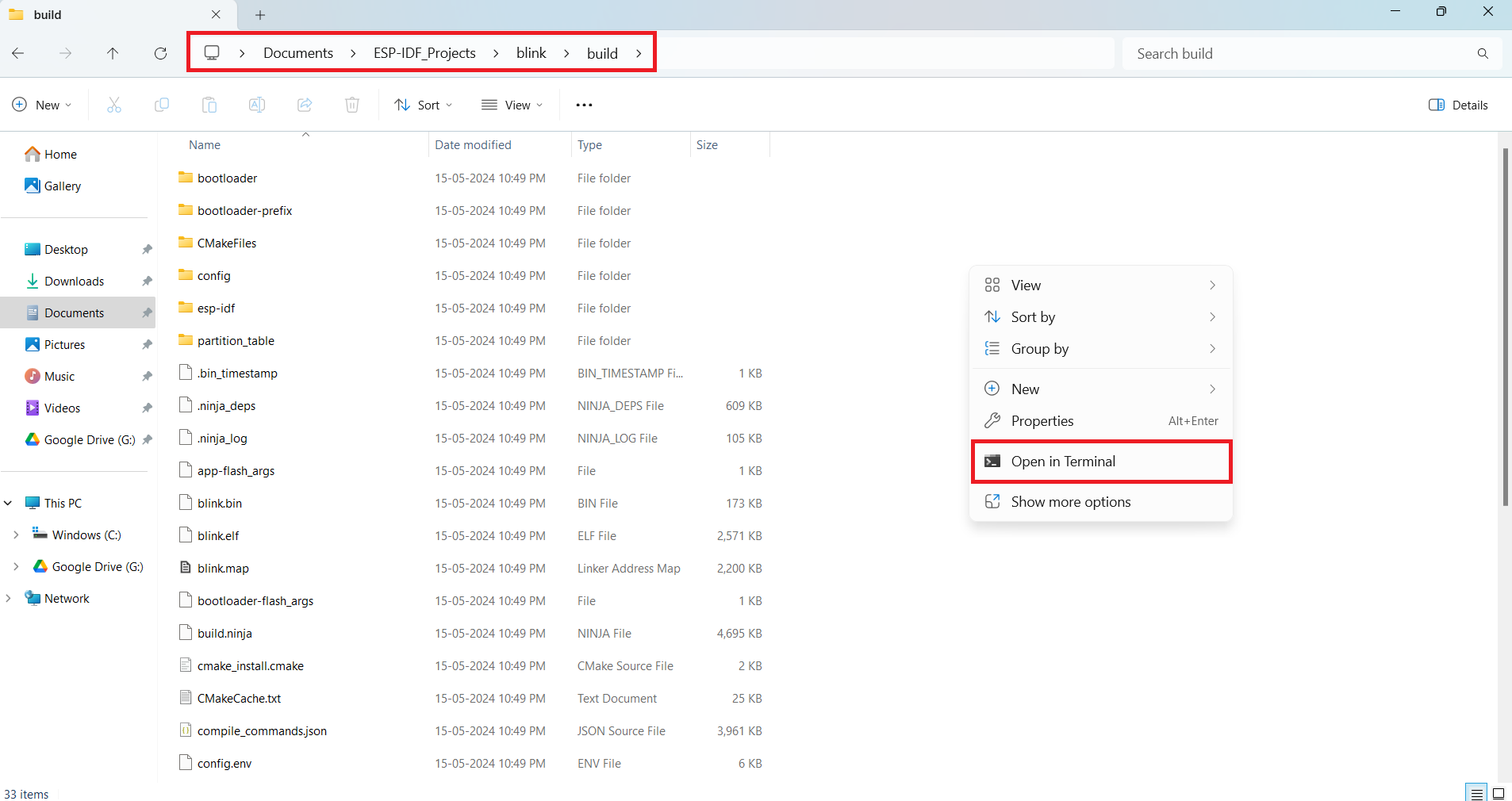Click the Search build input field

(1299, 53)
